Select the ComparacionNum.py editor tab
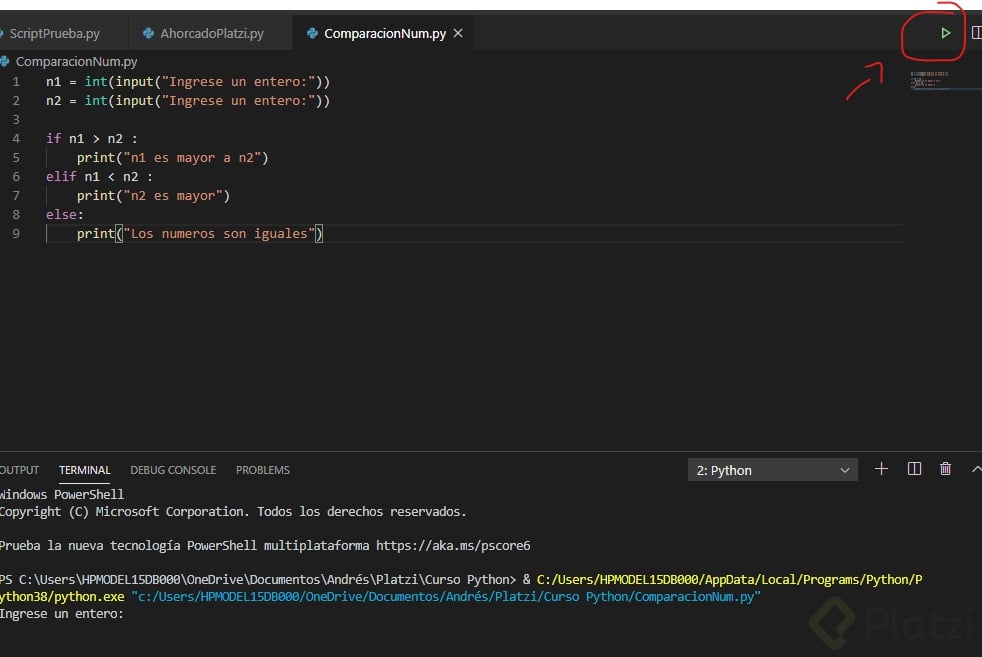The height and width of the screenshot is (657, 982). point(385,33)
